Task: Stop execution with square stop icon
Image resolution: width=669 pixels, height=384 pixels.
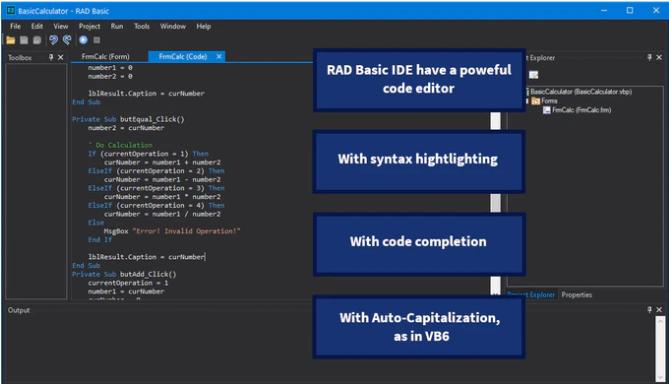Action: coord(97,40)
